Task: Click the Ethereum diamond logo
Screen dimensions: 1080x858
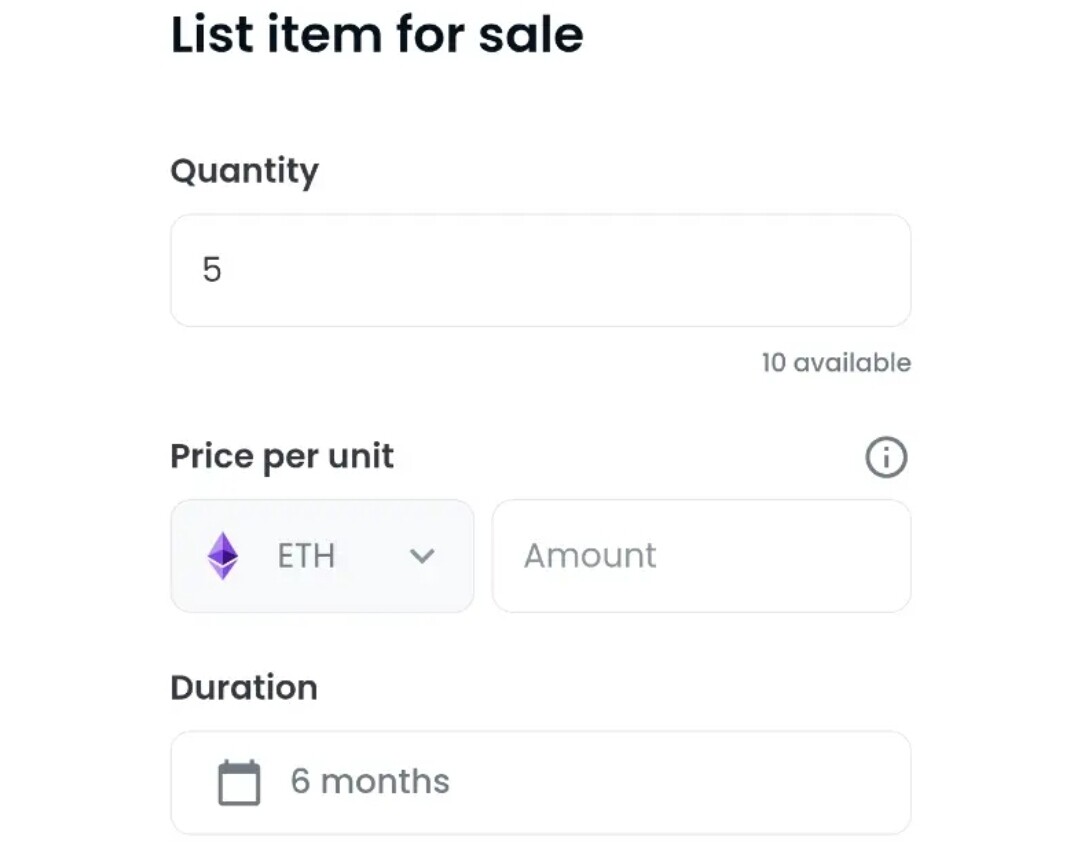Action: point(223,556)
